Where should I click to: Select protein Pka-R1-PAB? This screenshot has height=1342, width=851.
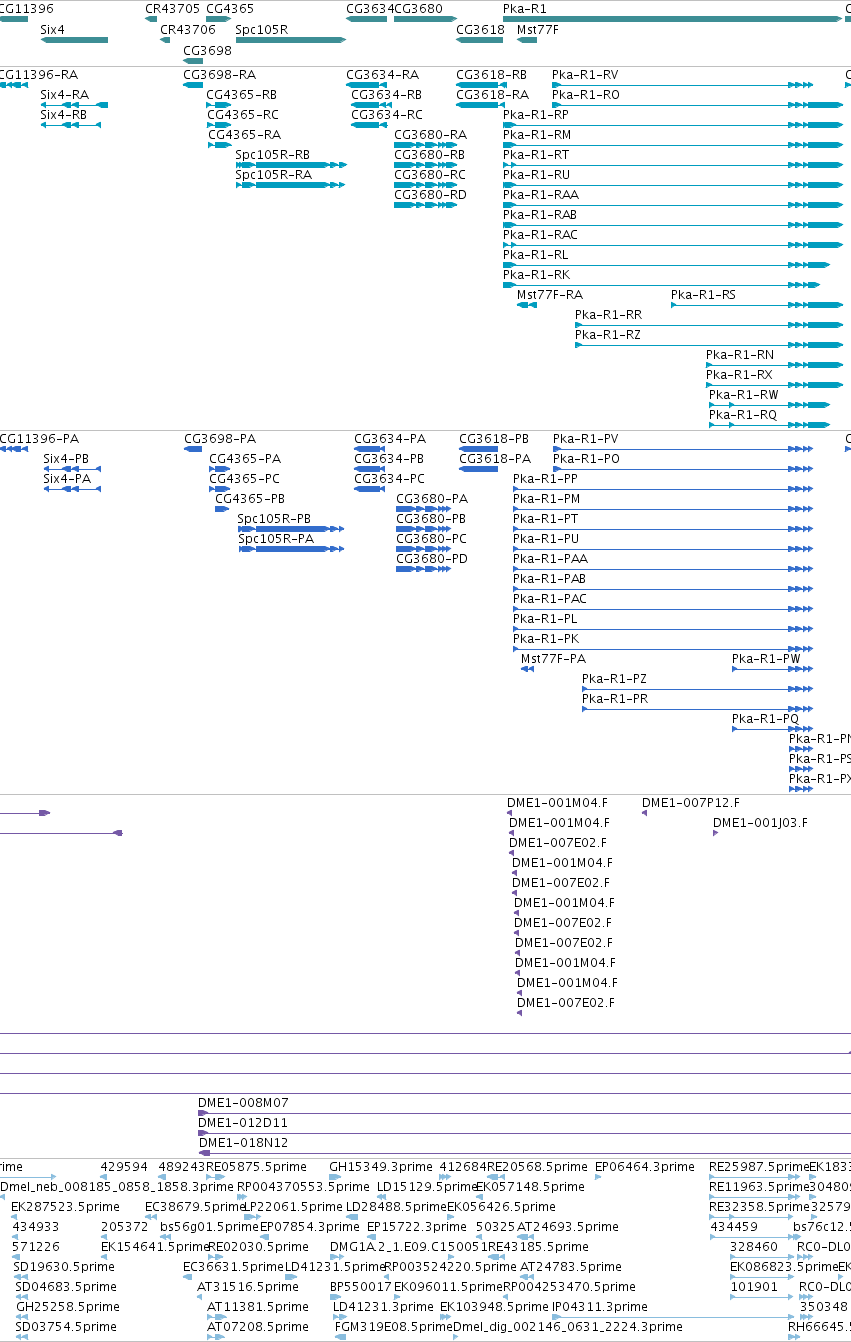(x=550, y=579)
